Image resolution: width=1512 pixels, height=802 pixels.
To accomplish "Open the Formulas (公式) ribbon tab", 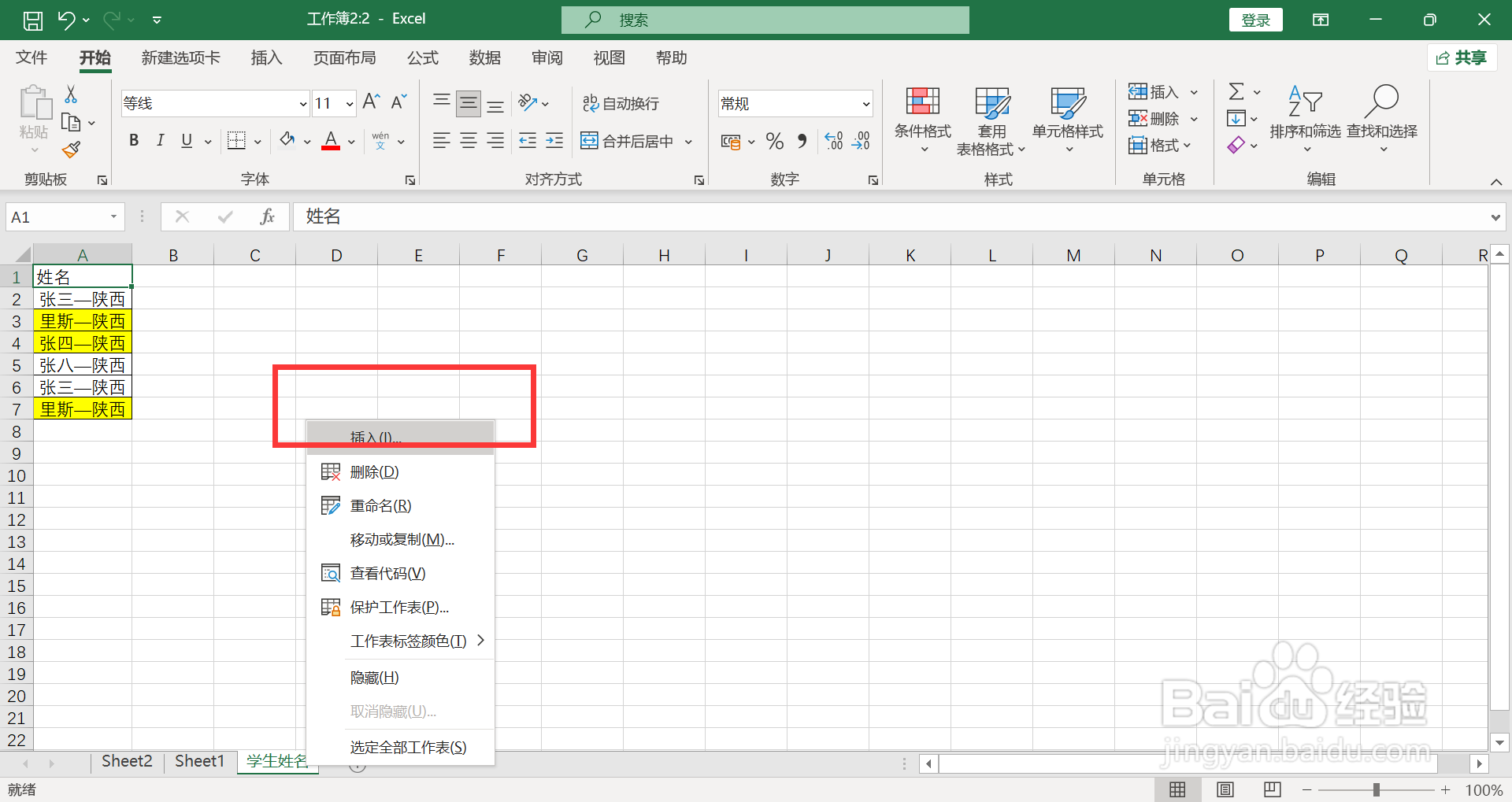I will (x=422, y=57).
